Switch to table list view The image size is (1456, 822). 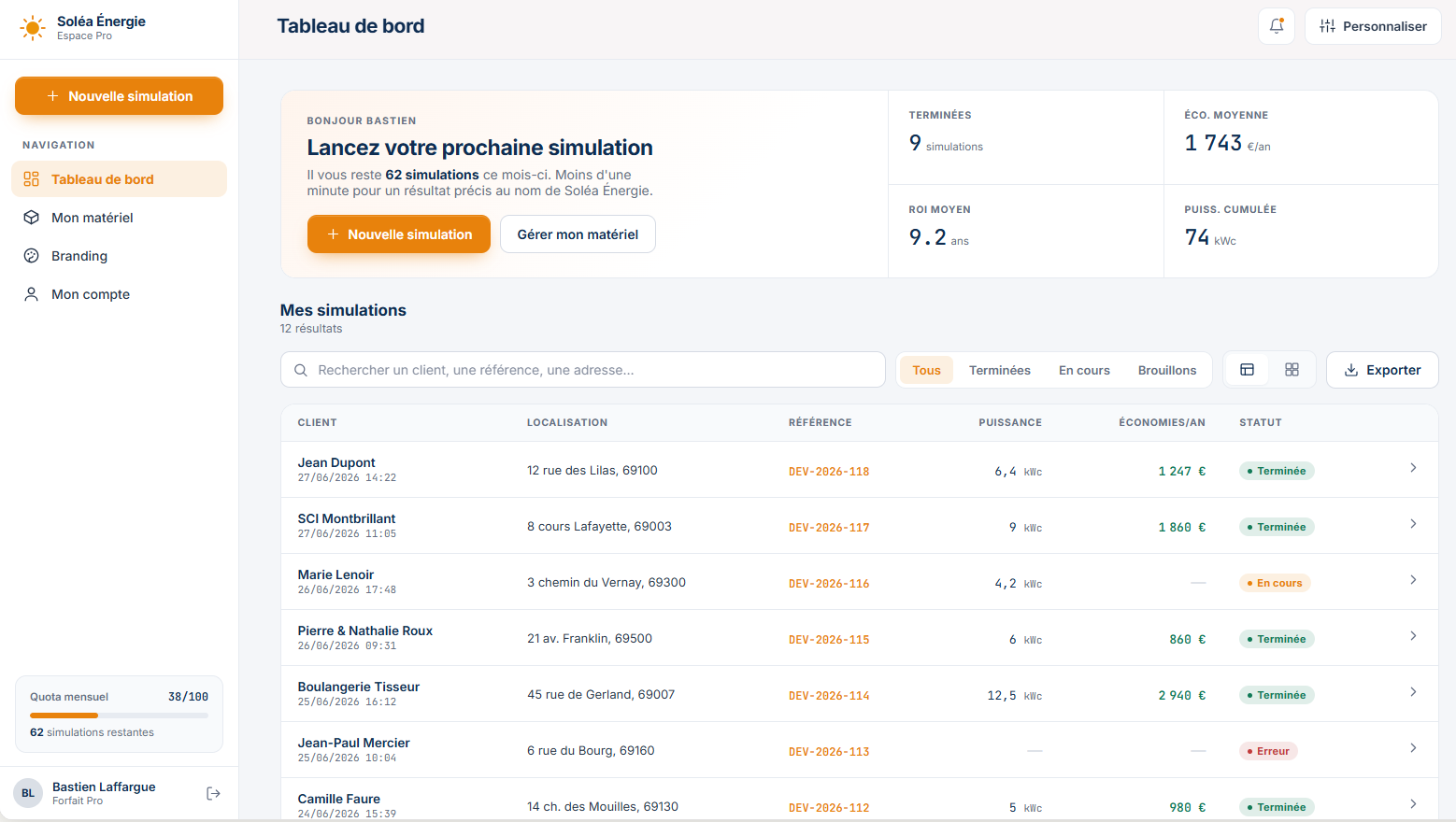[1247, 370]
